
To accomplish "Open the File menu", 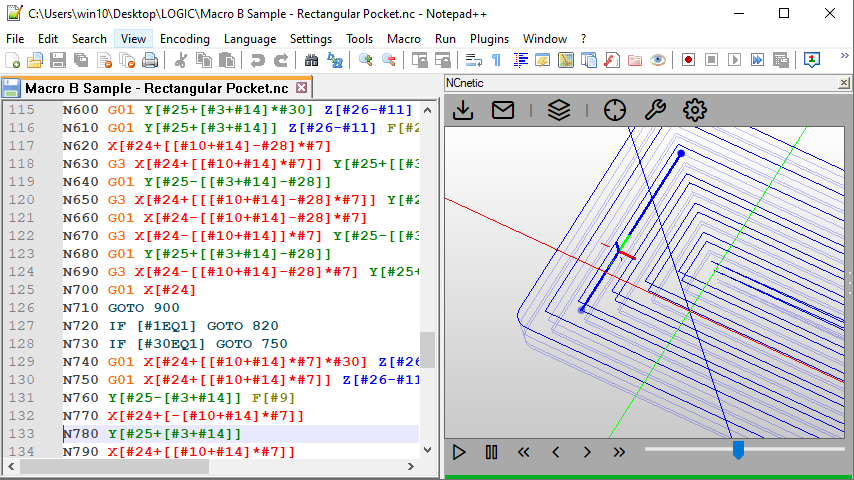I will pyautogui.click(x=15, y=39).
